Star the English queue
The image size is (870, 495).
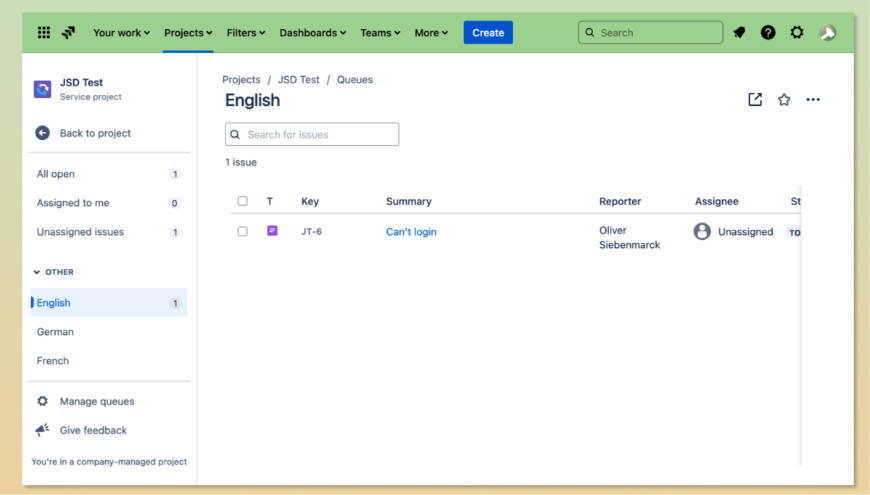[784, 100]
